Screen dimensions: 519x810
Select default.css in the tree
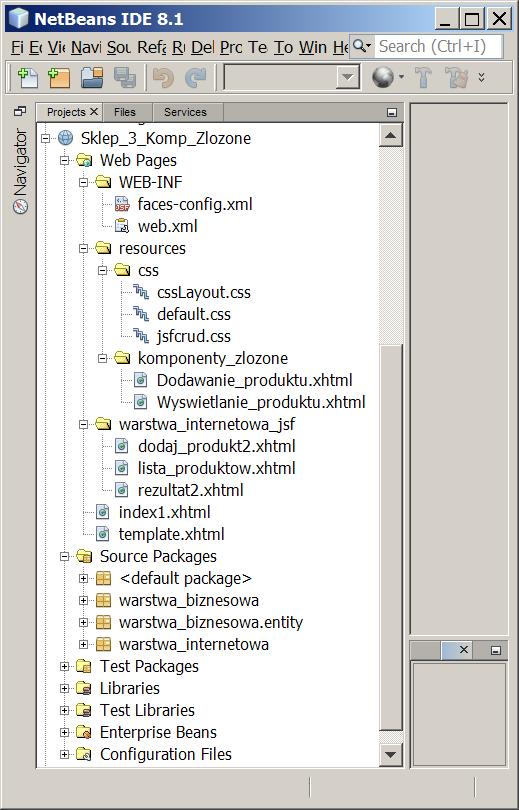[x=194, y=315]
